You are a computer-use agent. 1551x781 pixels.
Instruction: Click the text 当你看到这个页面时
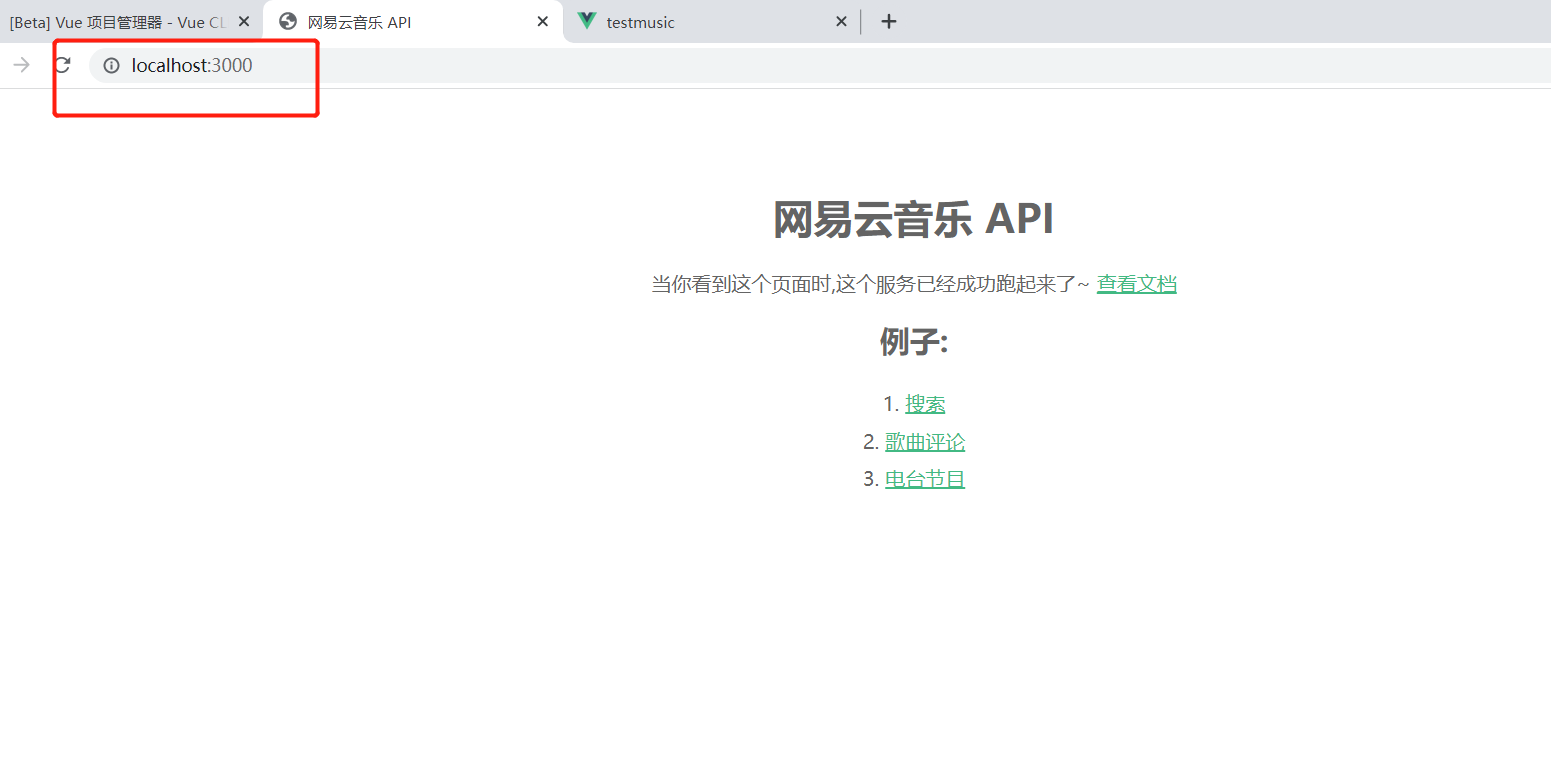[741, 284]
